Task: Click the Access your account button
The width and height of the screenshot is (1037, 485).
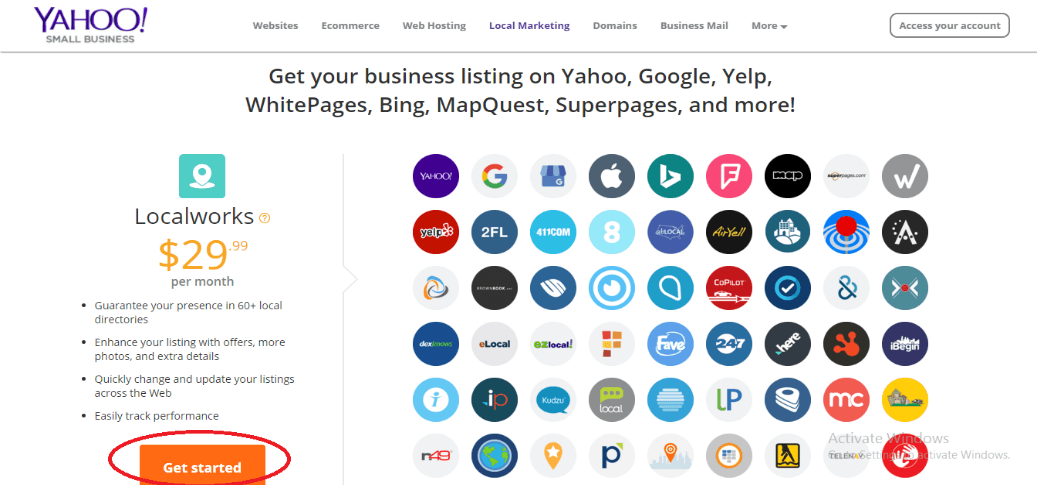Action: (x=950, y=25)
